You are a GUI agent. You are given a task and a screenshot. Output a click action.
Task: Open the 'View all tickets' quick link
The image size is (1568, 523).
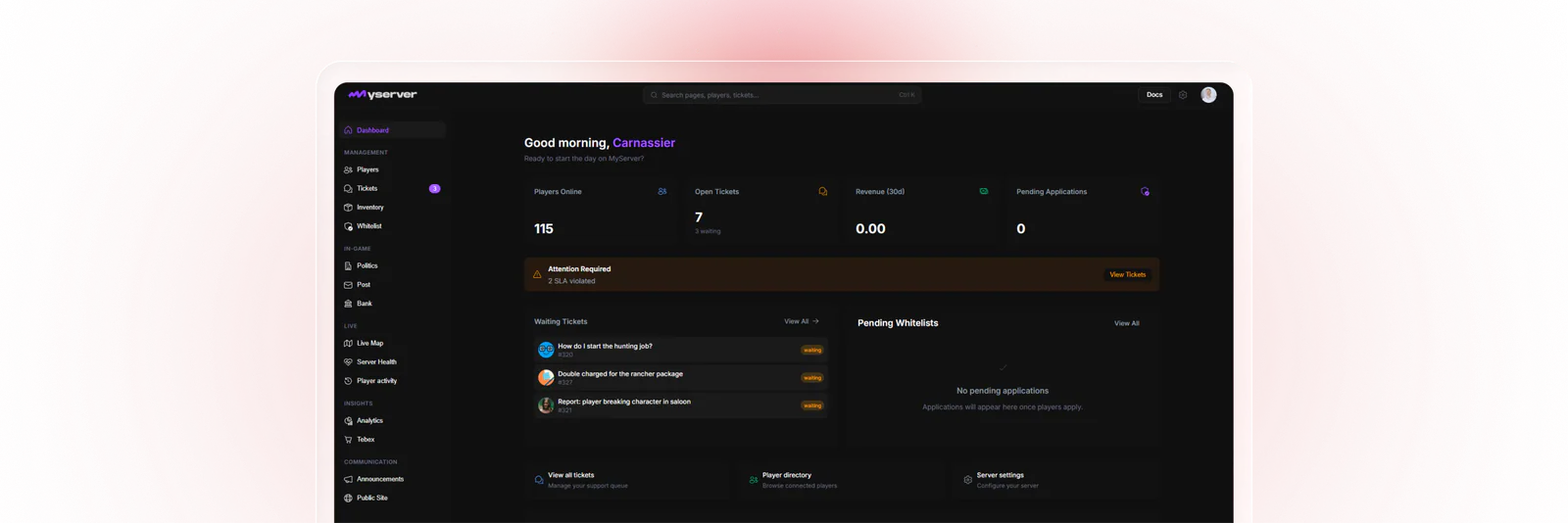627,480
